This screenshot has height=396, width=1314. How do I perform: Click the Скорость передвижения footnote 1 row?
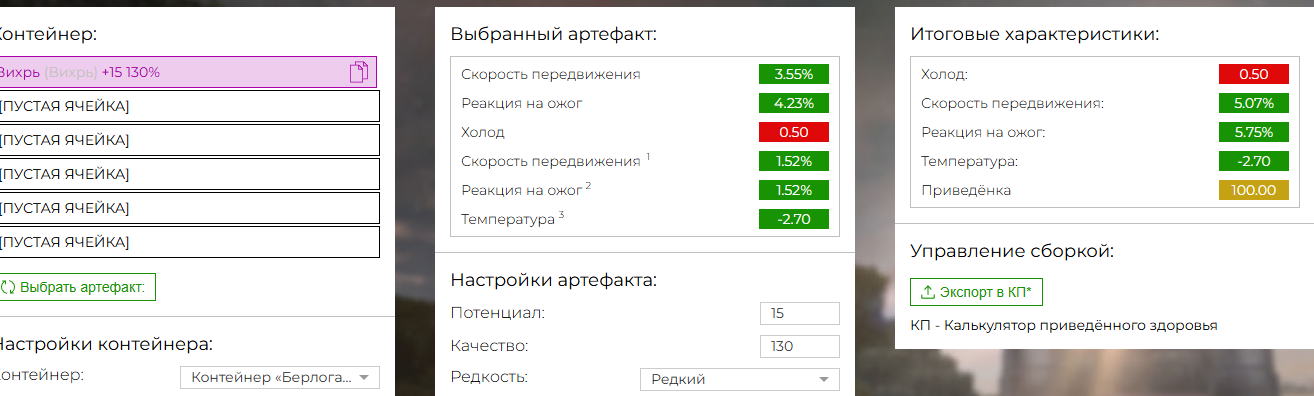(645, 161)
